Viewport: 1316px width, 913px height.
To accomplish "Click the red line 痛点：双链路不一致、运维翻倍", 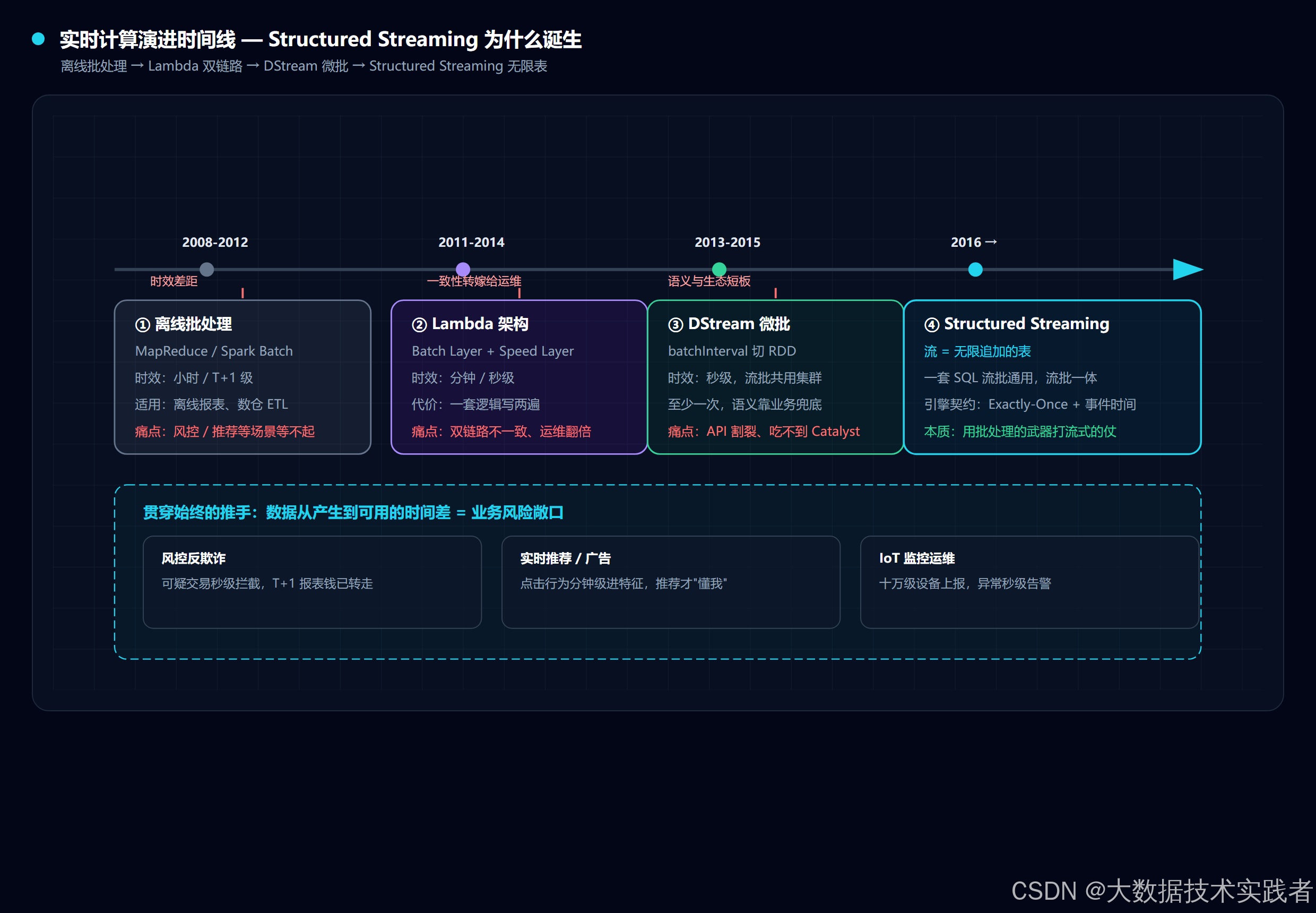I will (501, 432).
